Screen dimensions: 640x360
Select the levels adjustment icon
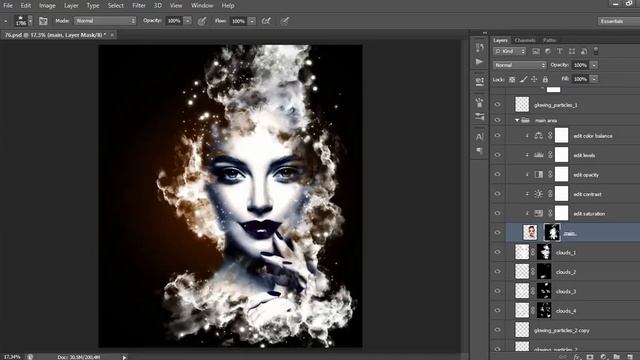(538, 155)
